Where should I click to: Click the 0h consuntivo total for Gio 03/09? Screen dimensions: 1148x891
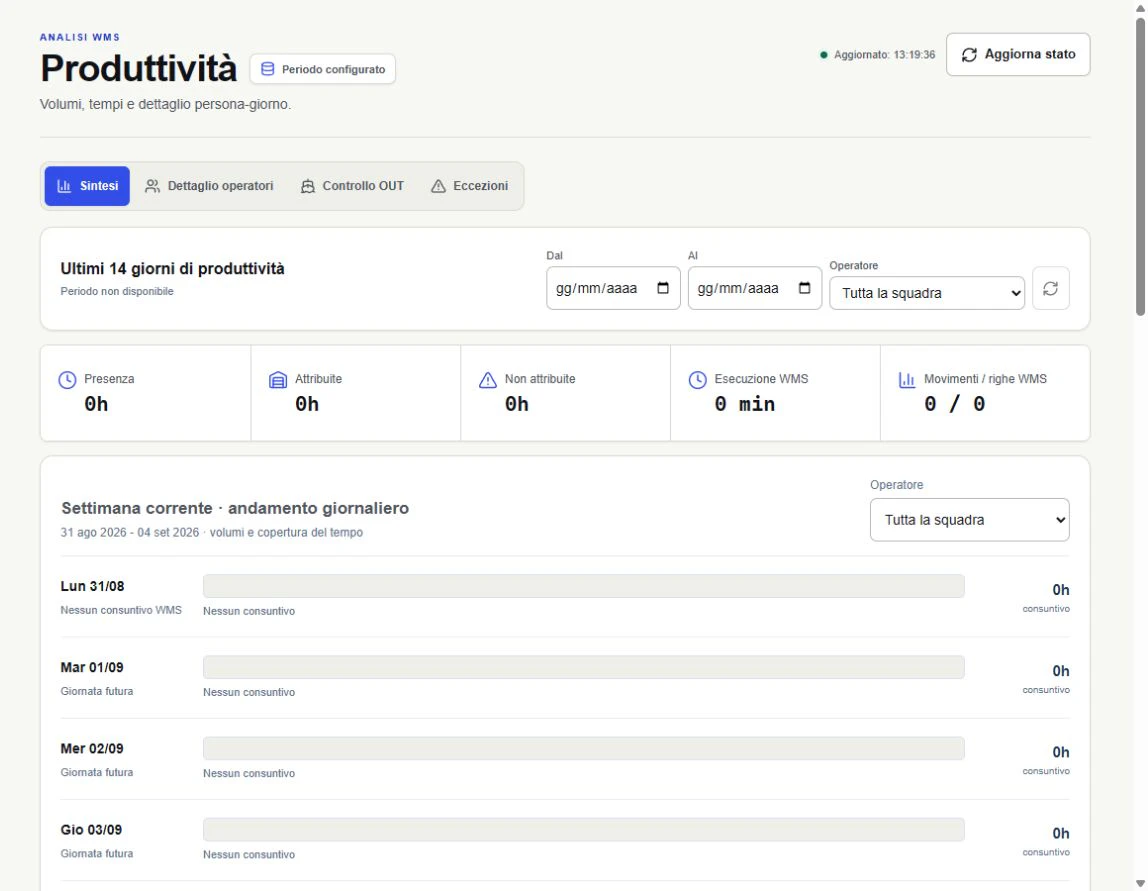click(1061, 834)
